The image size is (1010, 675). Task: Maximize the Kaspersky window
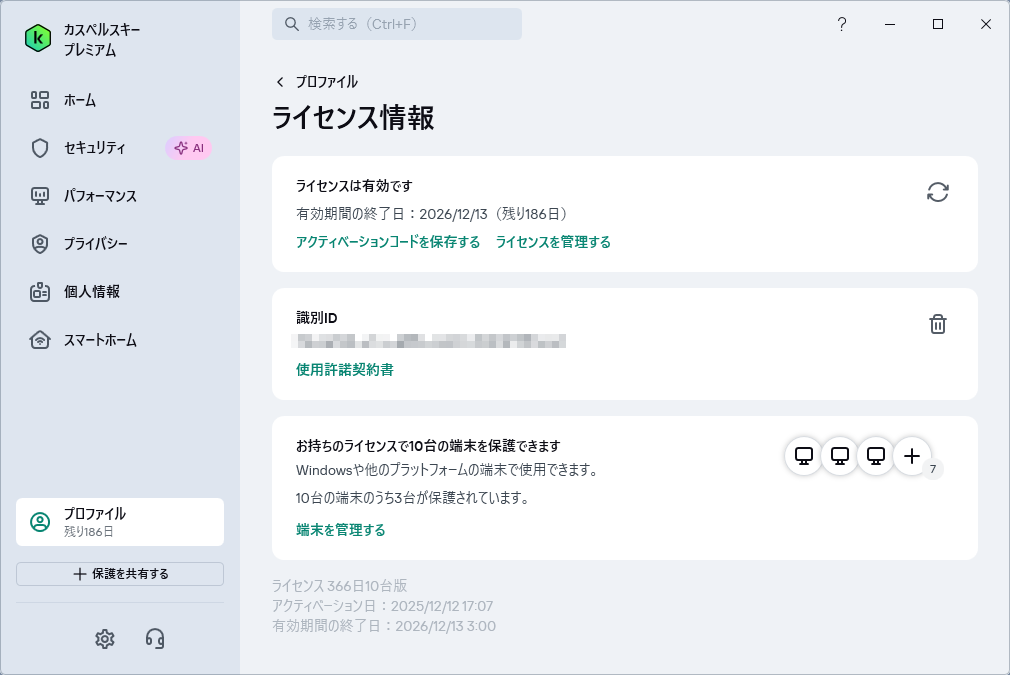tap(938, 24)
